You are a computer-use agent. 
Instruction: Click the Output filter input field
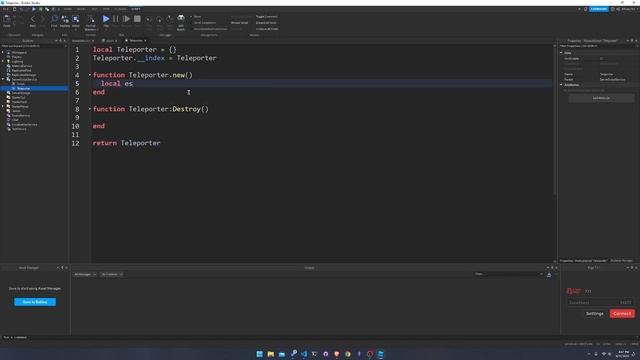[508, 274]
